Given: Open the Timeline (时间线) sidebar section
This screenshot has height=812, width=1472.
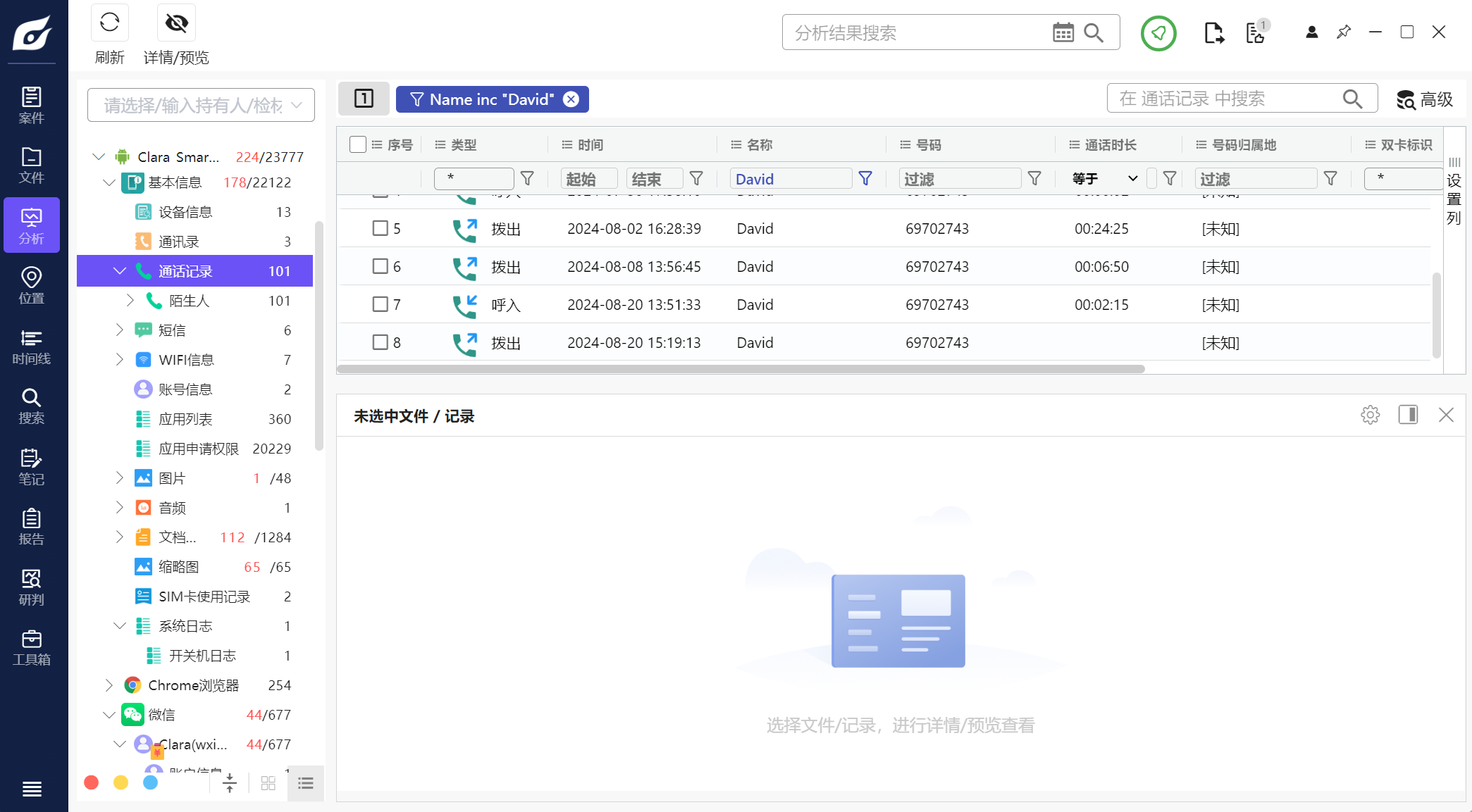Looking at the screenshot, I should [x=31, y=346].
